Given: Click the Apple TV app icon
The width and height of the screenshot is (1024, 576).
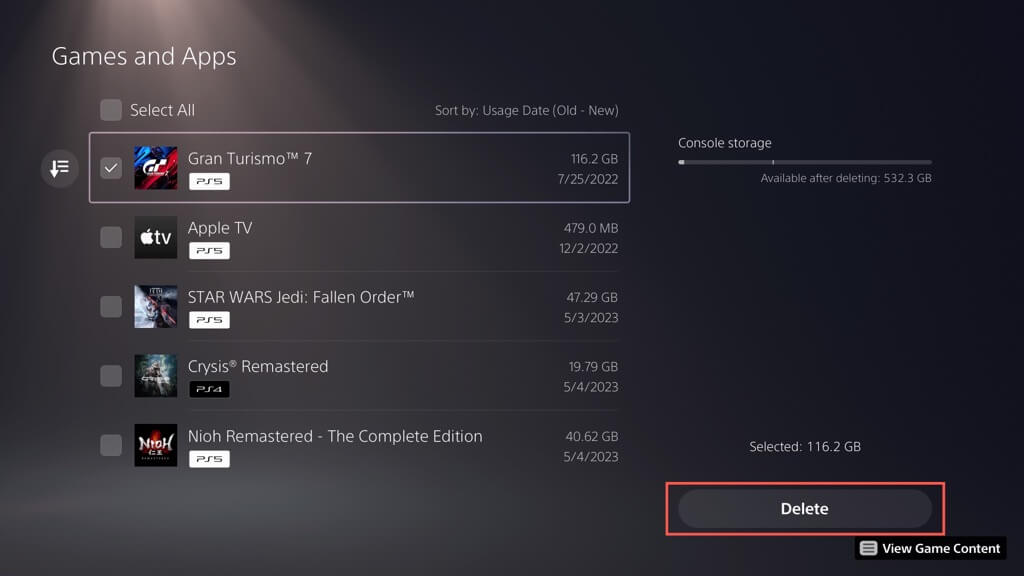Looking at the screenshot, I should (155, 237).
